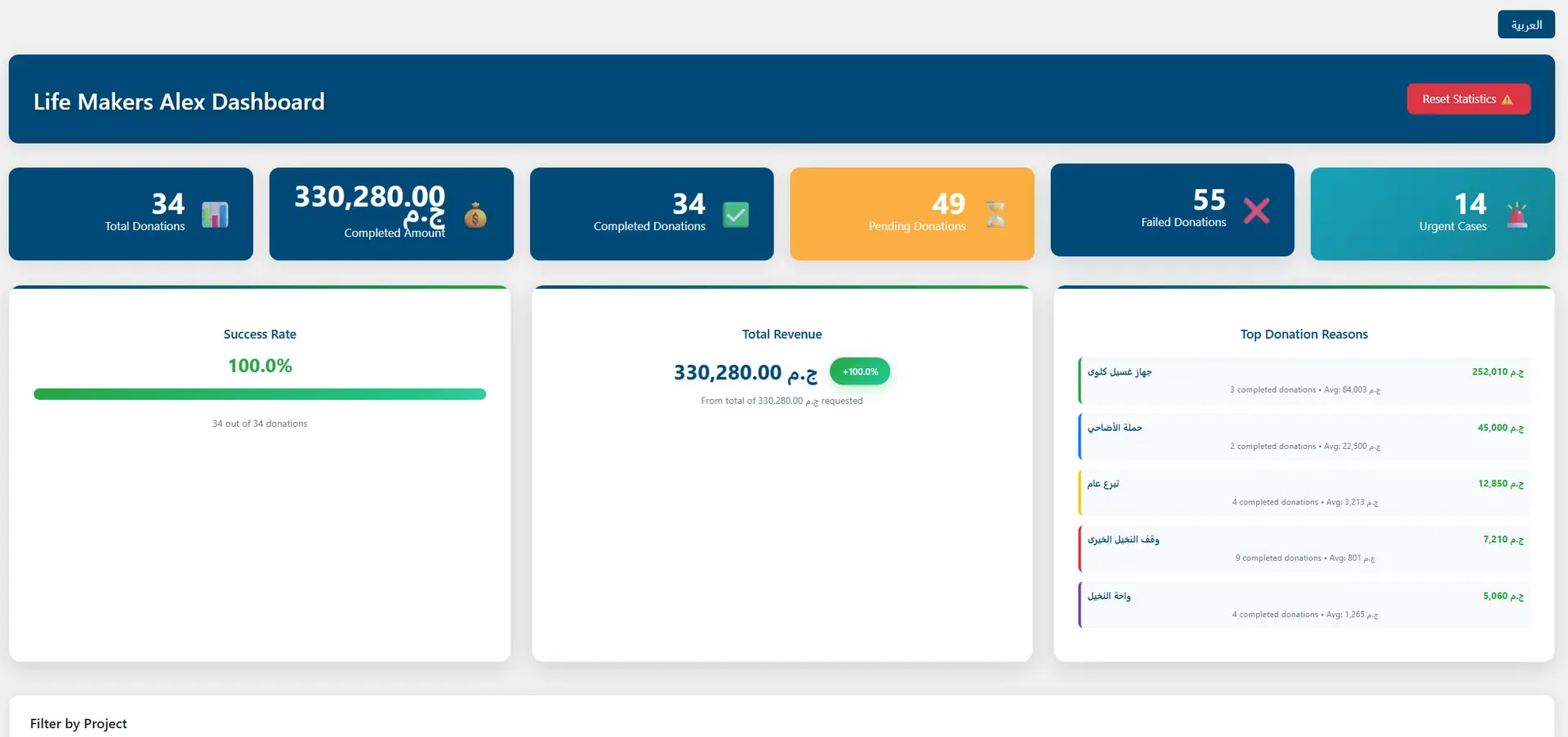The width and height of the screenshot is (1568, 737).
Task: Click the 330,280.00 value under Total Revenue
Action: pyautogui.click(x=746, y=372)
